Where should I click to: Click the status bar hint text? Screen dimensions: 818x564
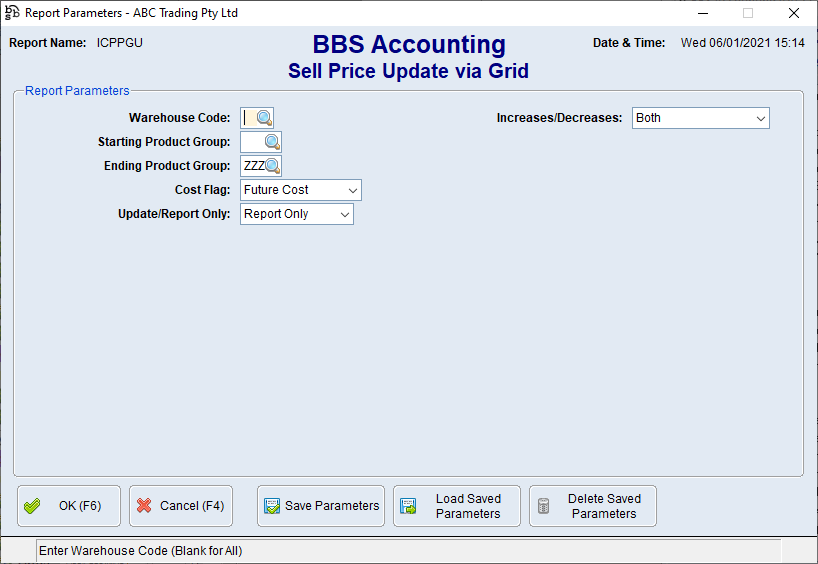141,551
